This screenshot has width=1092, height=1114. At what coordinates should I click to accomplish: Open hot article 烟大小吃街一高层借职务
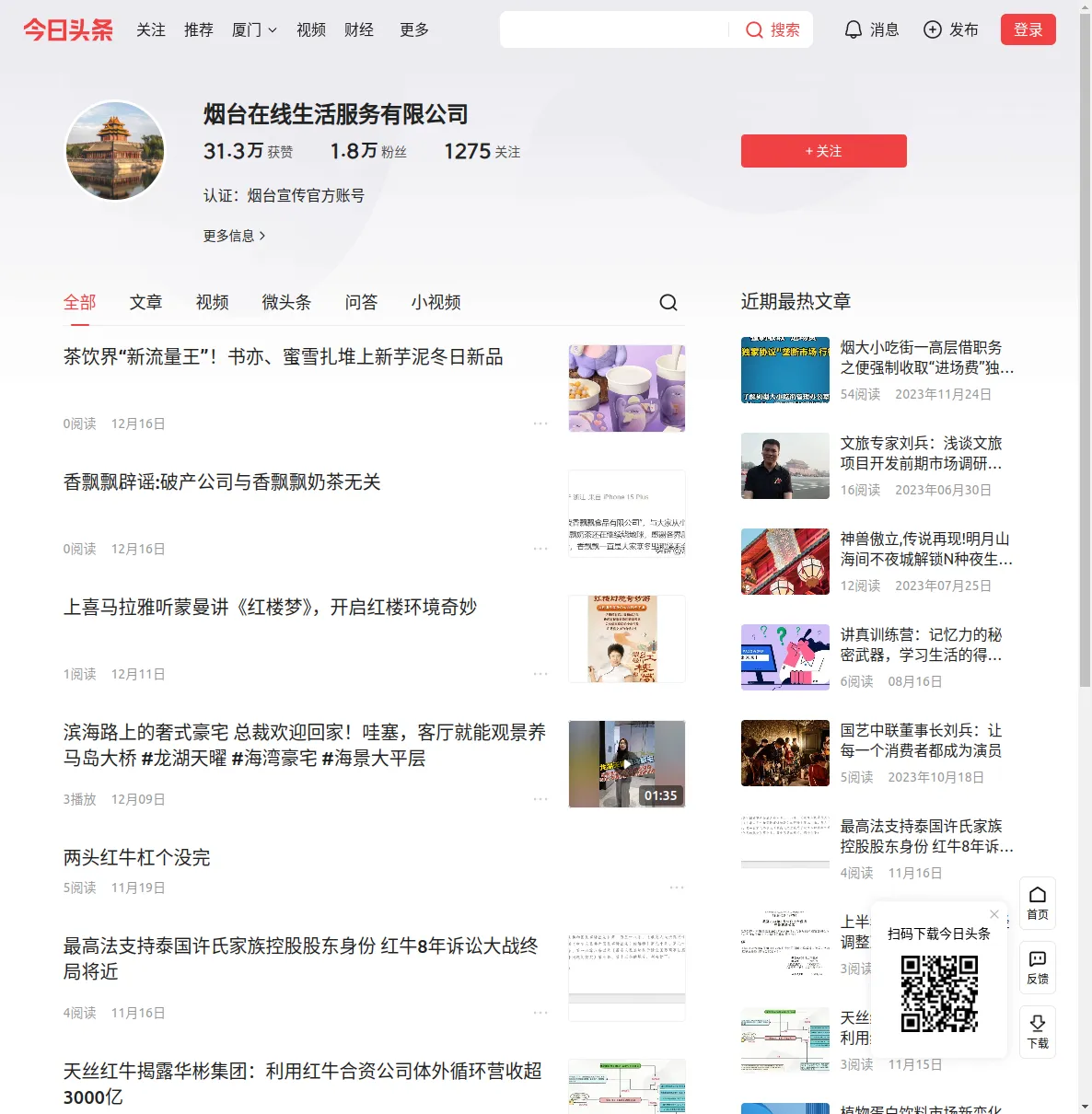click(926, 357)
